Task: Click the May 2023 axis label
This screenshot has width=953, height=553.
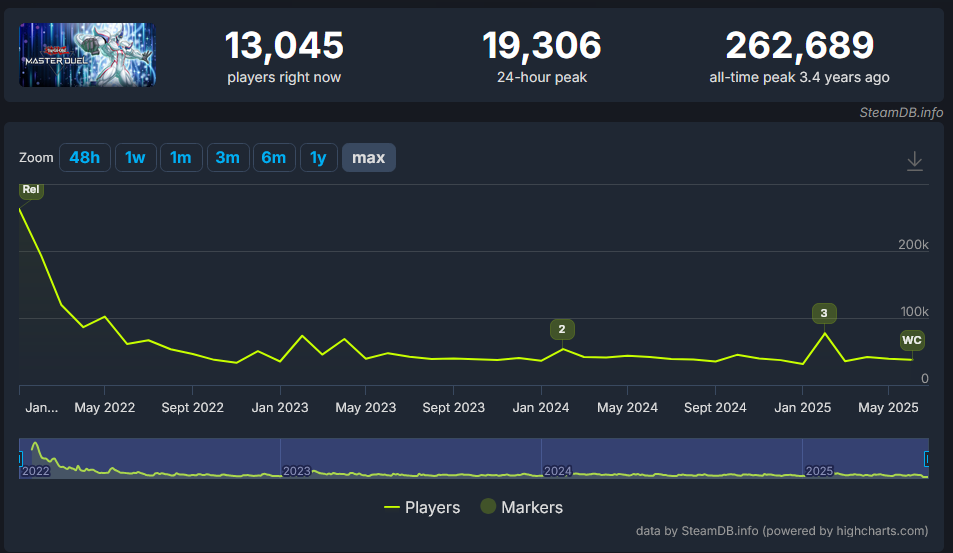Action: (x=366, y=408)
